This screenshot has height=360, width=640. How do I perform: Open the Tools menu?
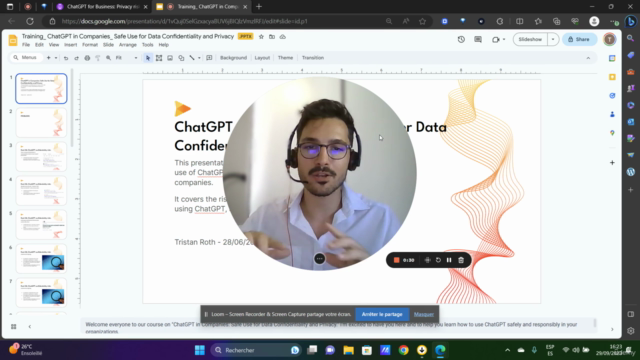click(147, 45)
